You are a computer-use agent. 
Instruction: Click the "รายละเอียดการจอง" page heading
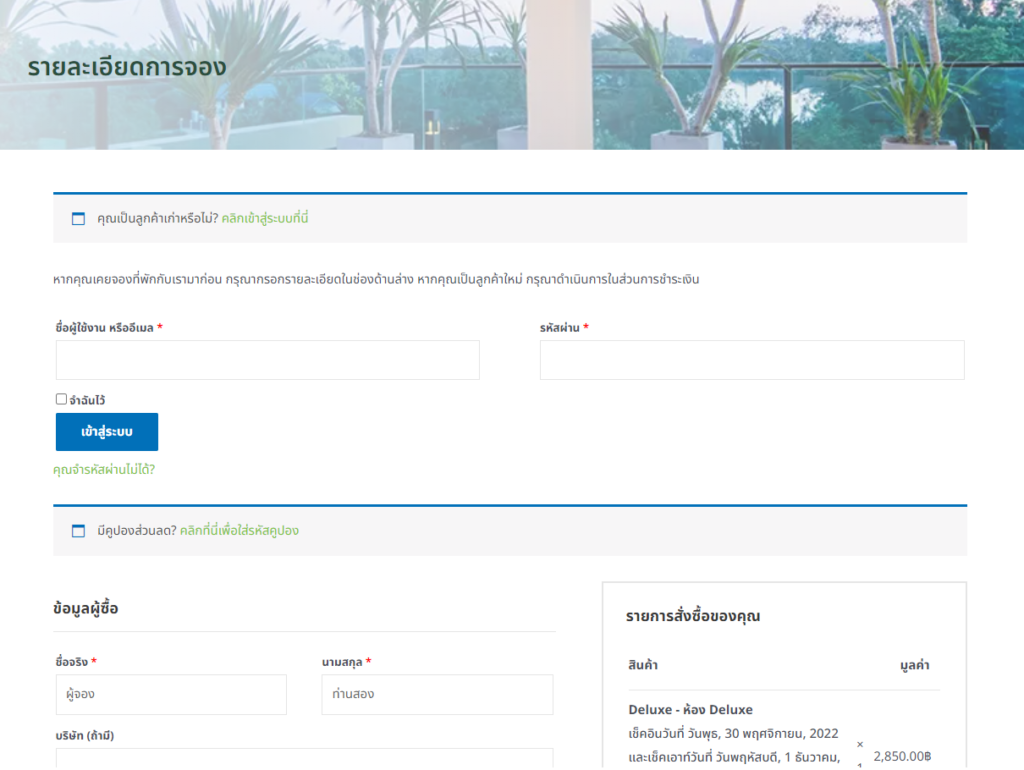pos(127,68)
